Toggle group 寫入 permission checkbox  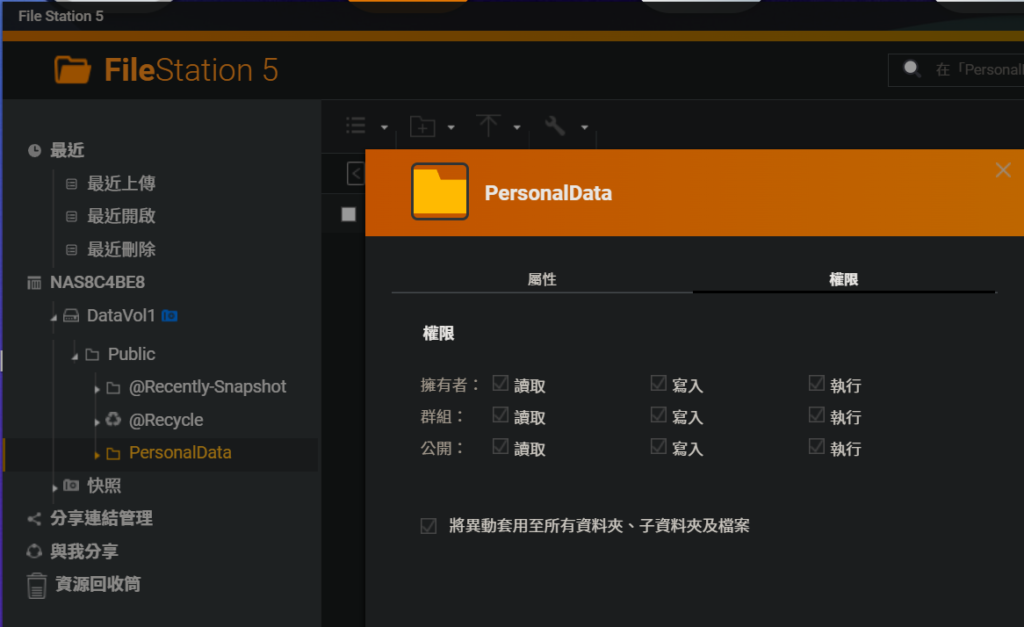tap(658, 415)
